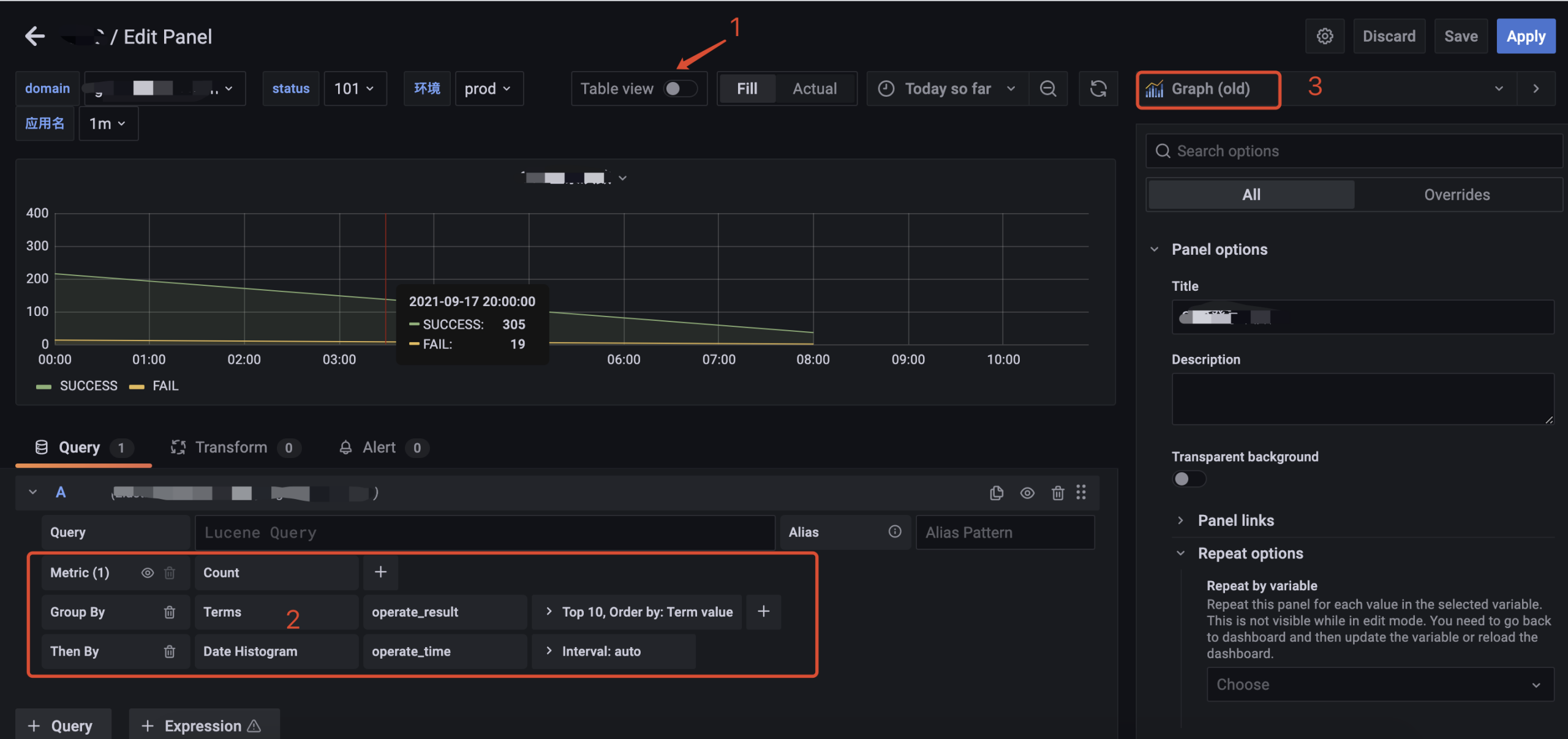Duplicate query A with copy icon
This screenshot has width=1568, height=739.
point(997,493)
